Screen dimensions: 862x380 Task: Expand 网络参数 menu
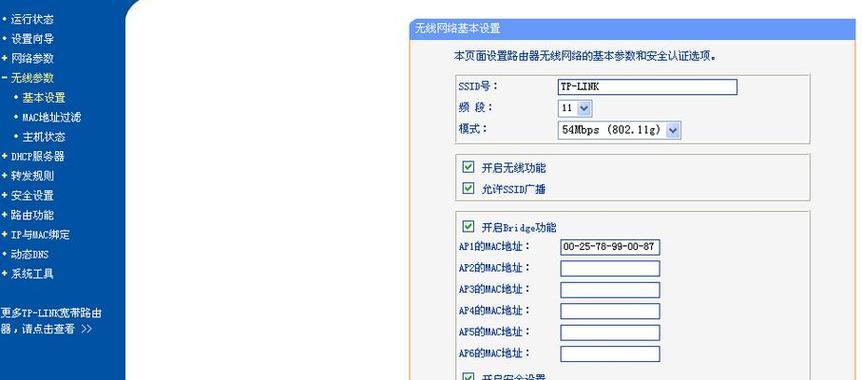tap(32, 58)
